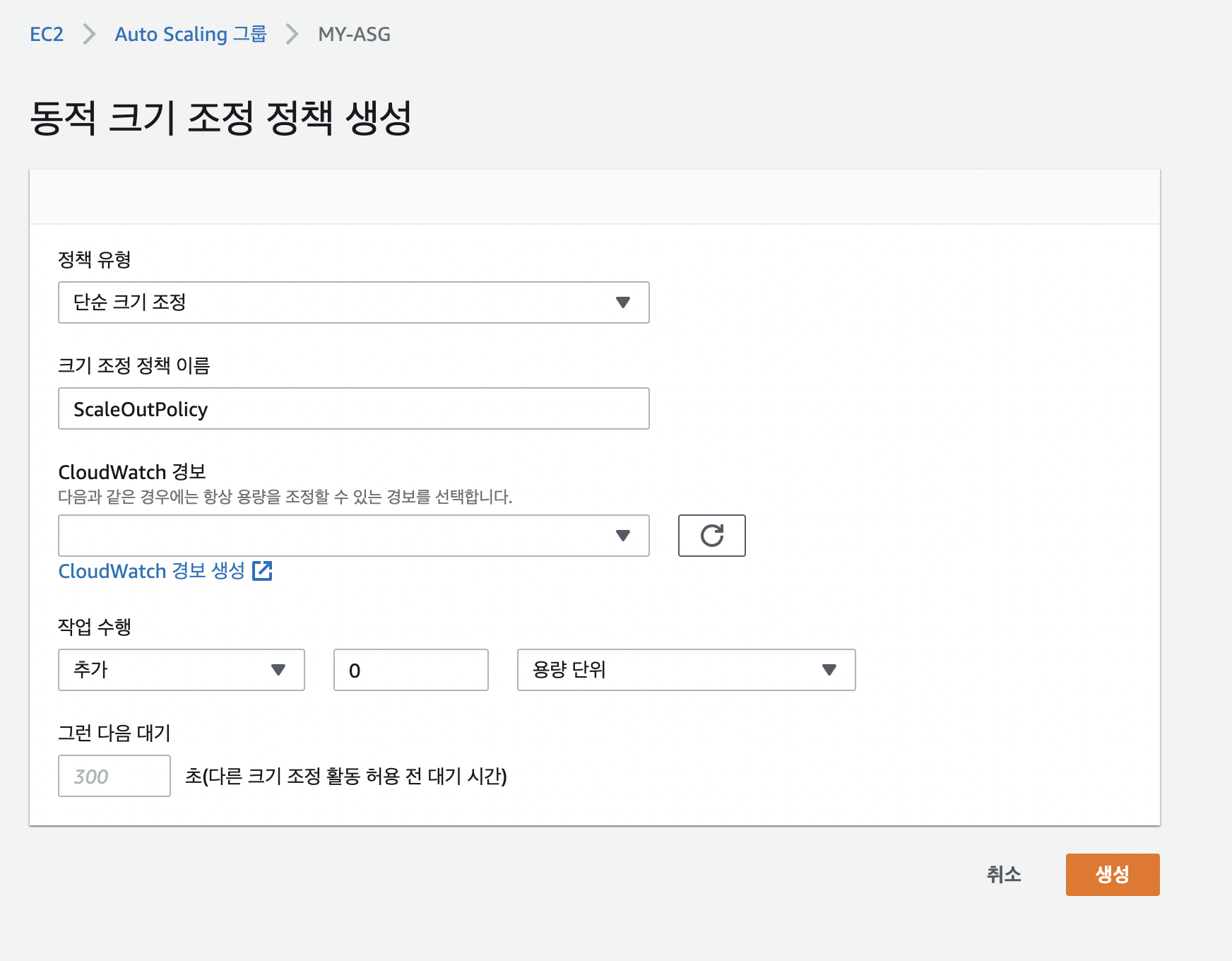The width and height of the screenshot is (1232, 961).
Task: Click the ScaleOutPolicy name input field
Action: (x=353, y=408)
